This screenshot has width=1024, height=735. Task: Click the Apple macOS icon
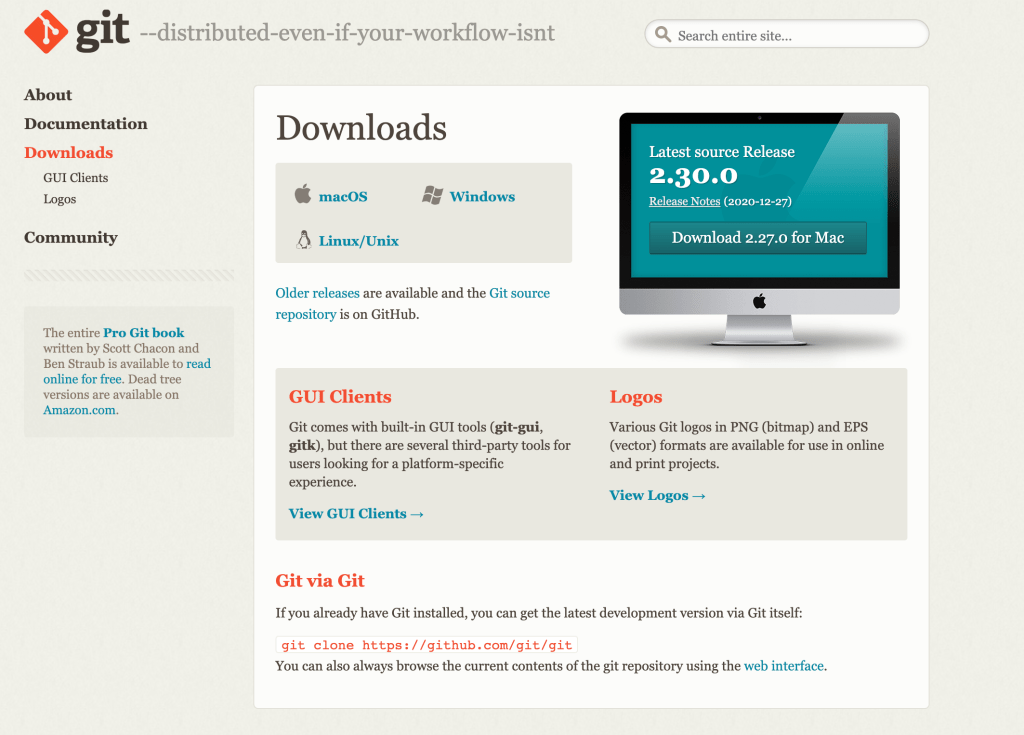[x=303, y=194]
